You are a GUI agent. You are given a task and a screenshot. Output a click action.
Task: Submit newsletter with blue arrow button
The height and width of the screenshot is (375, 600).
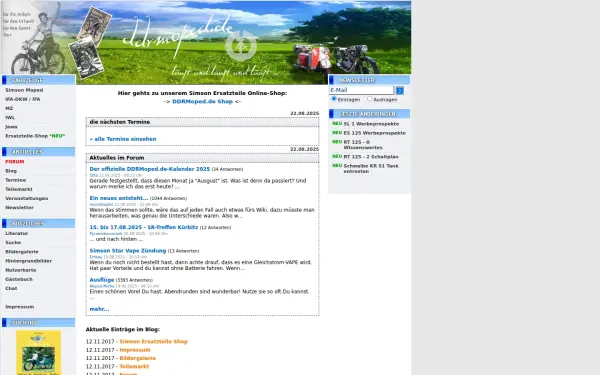[x=399, y=91]
